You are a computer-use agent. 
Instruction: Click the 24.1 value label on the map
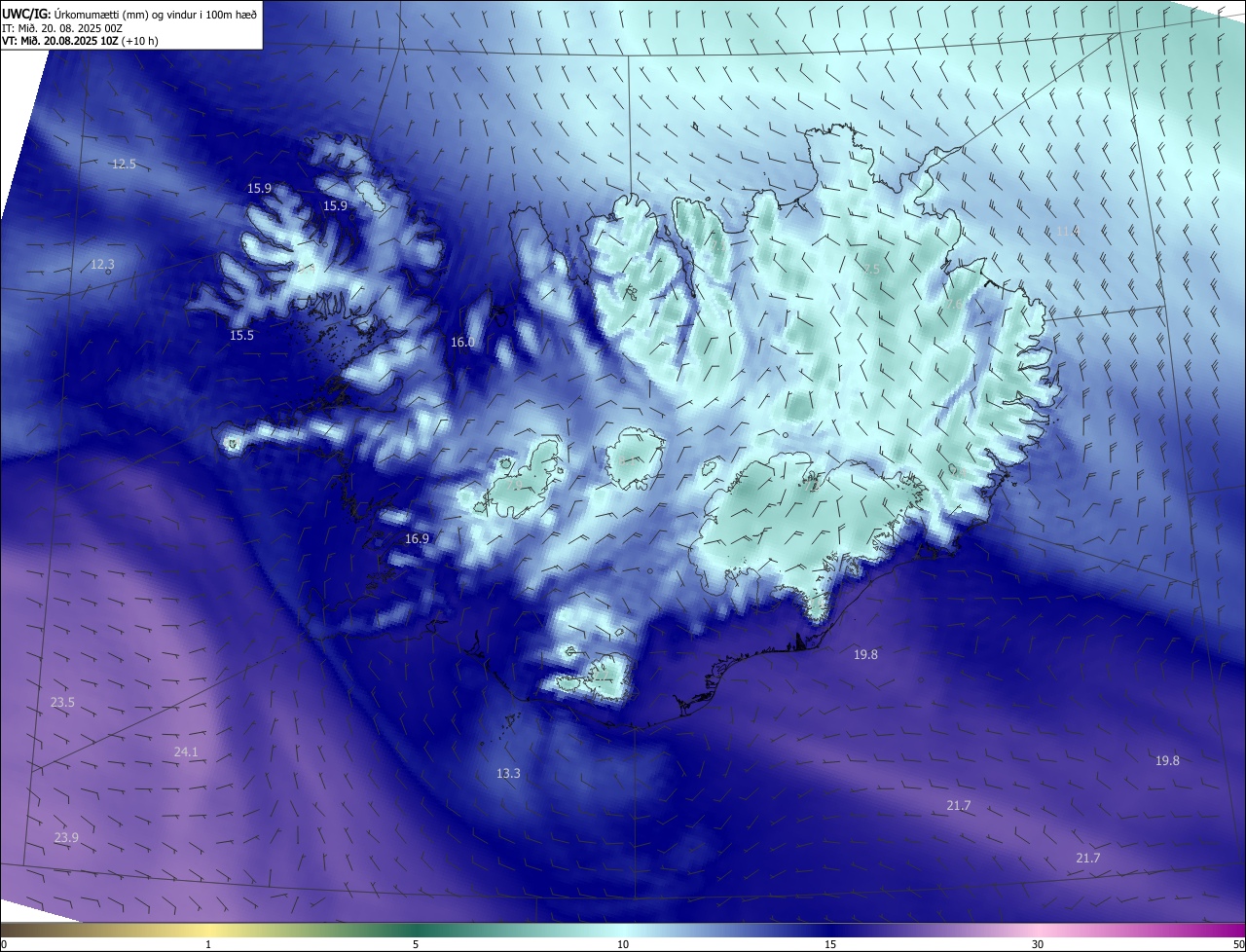point(185,751)
